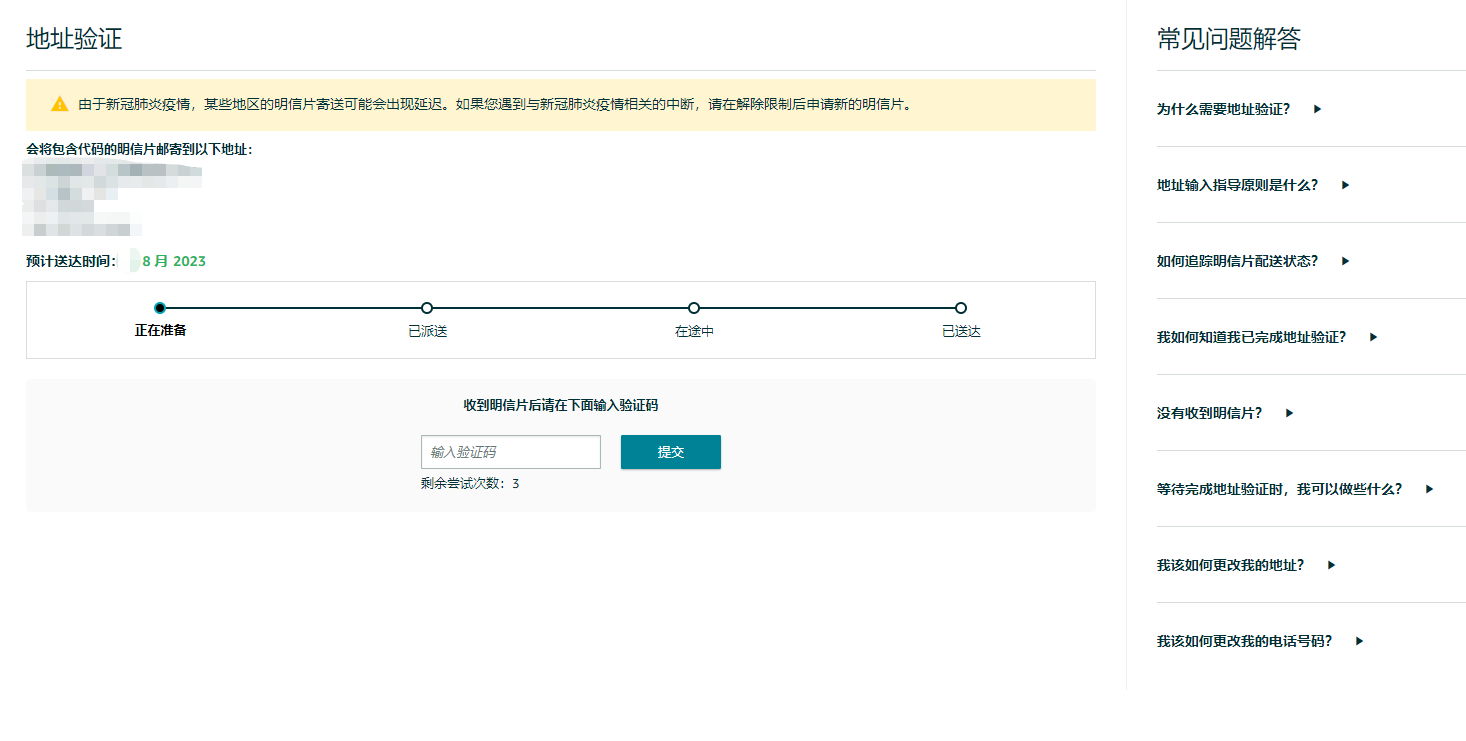Viewport: 1466px width, 741px height.
Task: Expand 如何追踪明信片配送状态? FAQ
Action: click(1253, 261)
